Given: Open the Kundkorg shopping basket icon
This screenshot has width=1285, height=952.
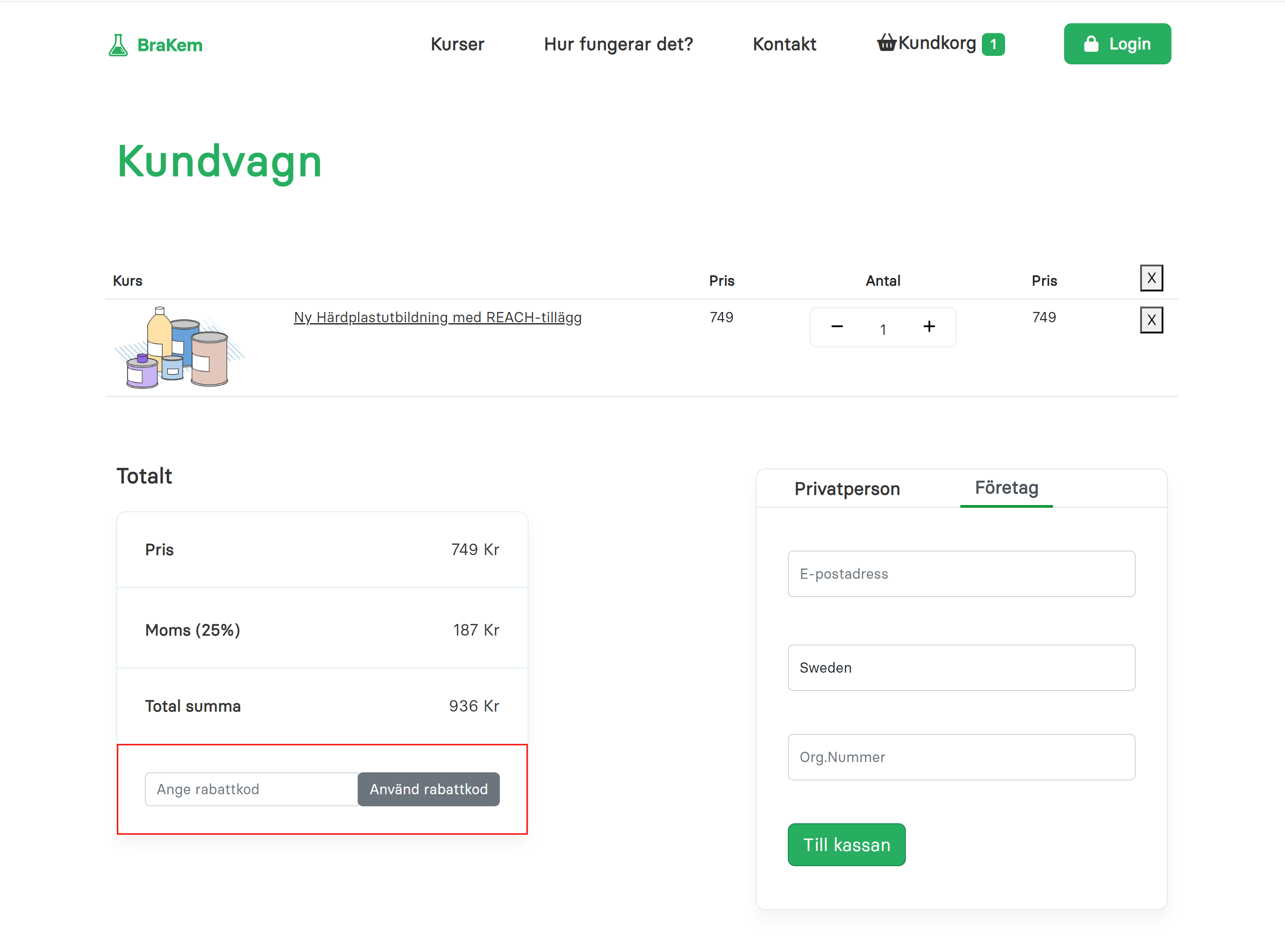Looking at the screenshot, I should [886, 42].
